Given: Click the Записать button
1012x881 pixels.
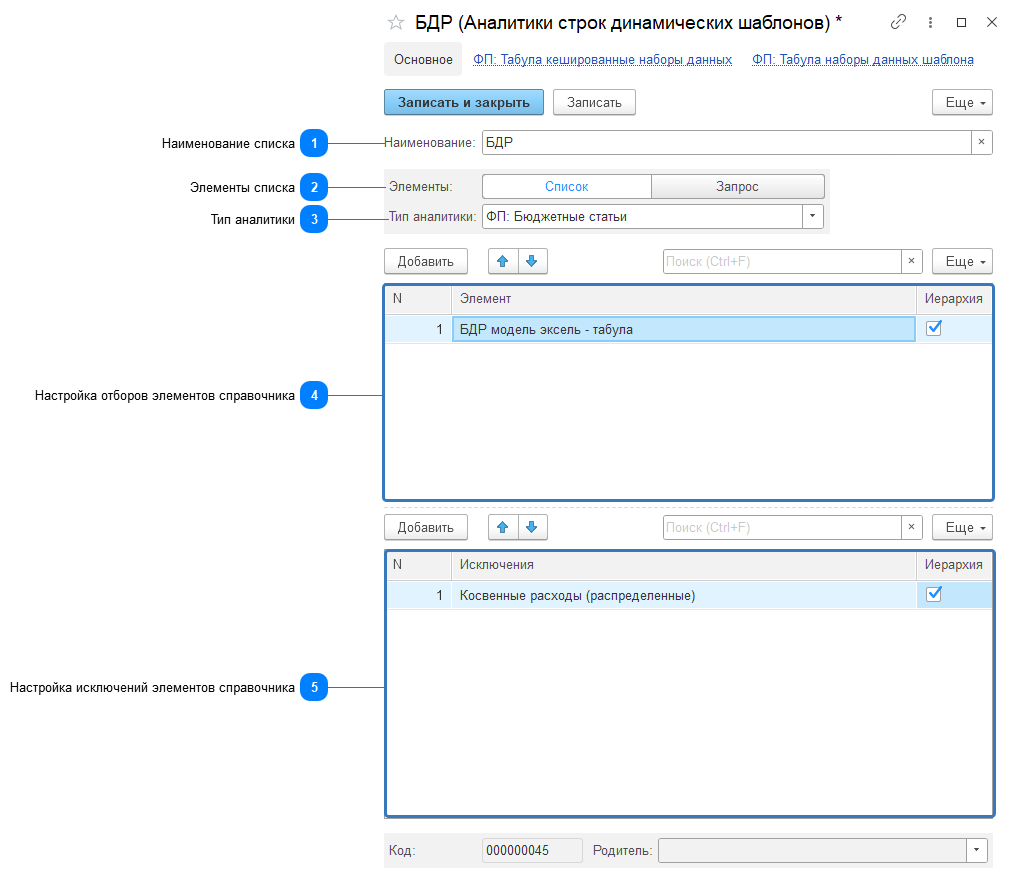Looking at the screenshot, I should (594, 103).
